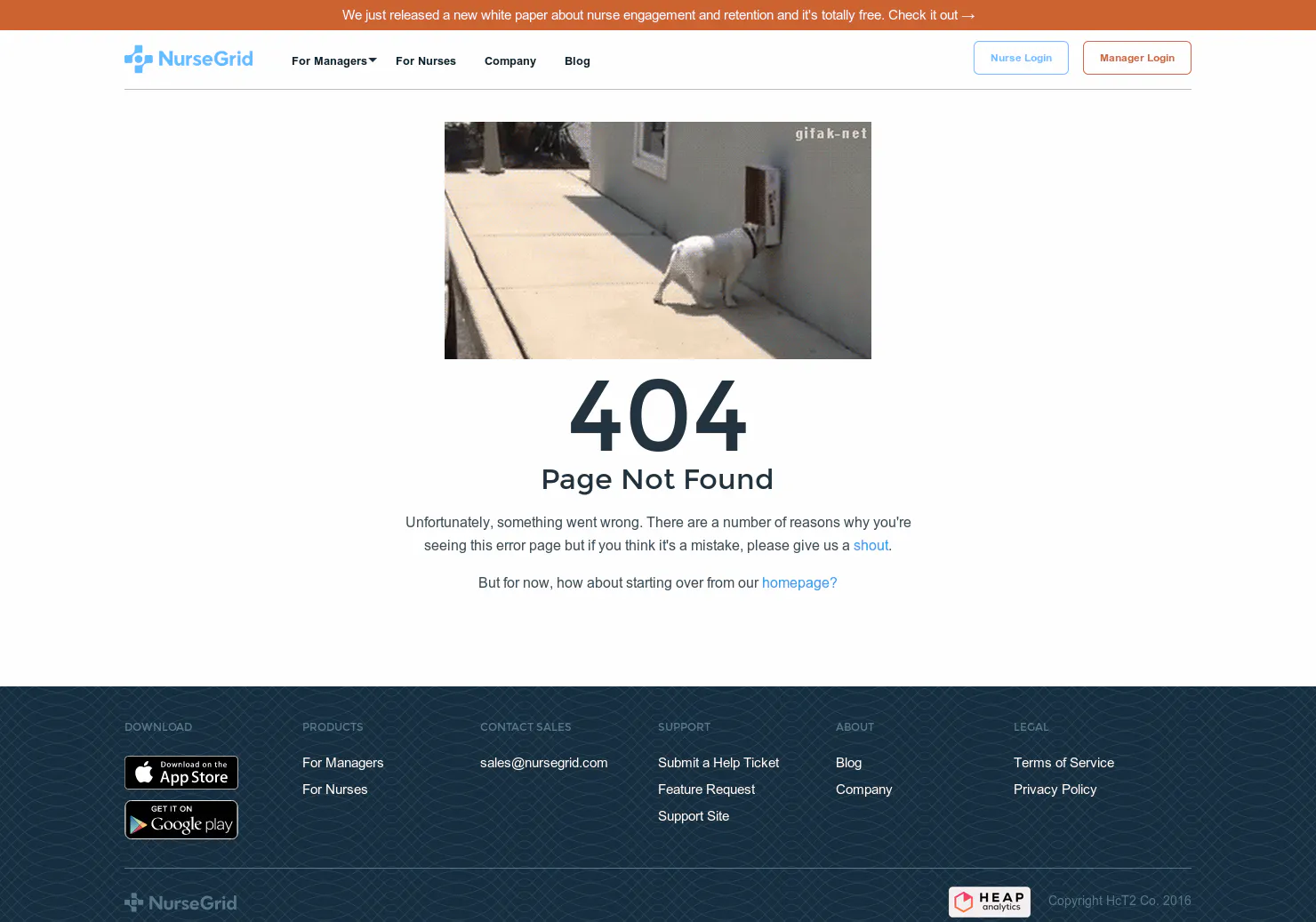This screenshot has height=922, width=1316.
Task: Click the footer NurseGrid logo
Action: point(181,902)
